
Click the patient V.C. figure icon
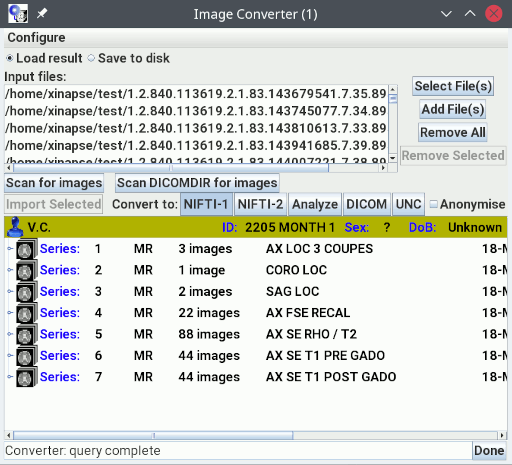[x=15, y=227]
